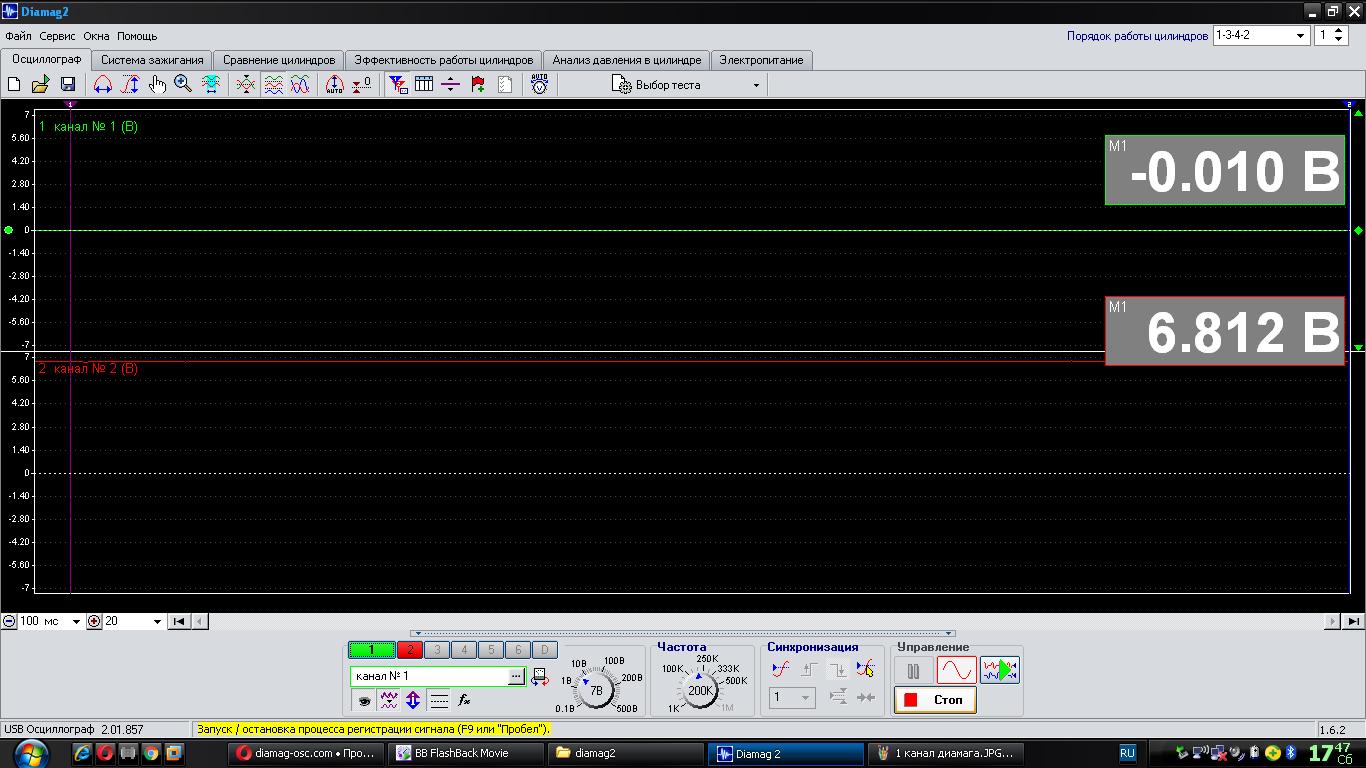The image size is (1366, 768).
Task: Click the horizontal divider cursor icon
Action: click(x=451, y=85)
